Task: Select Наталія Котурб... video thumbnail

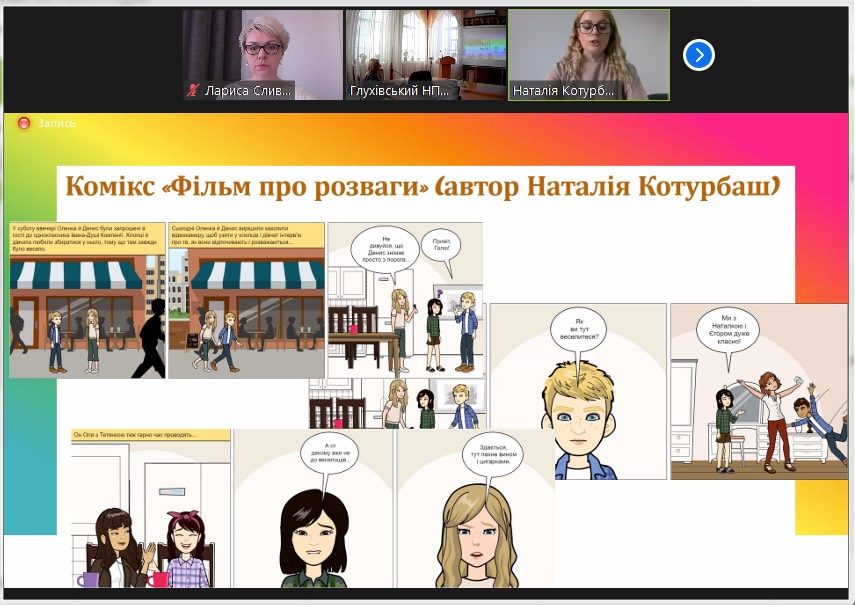Action: point(588,48)
